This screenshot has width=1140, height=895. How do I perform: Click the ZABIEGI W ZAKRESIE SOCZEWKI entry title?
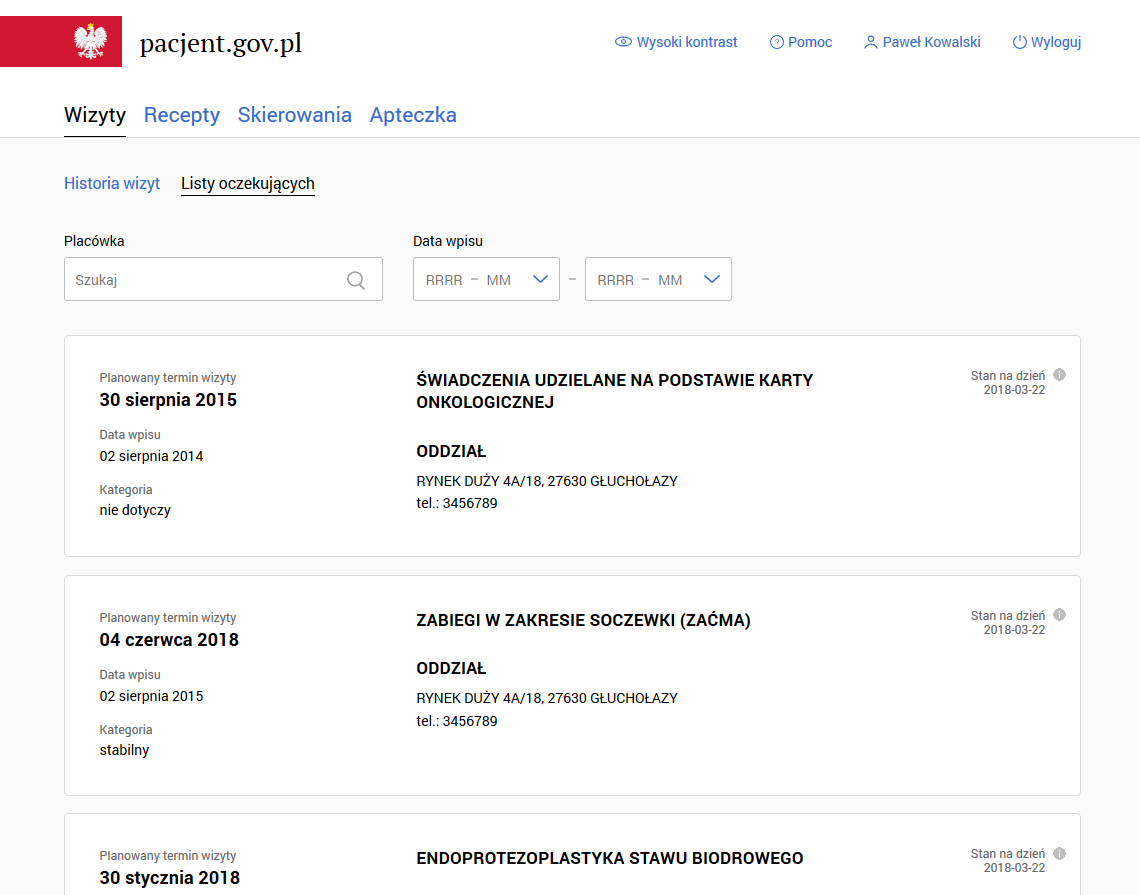(x=583, y=621)
